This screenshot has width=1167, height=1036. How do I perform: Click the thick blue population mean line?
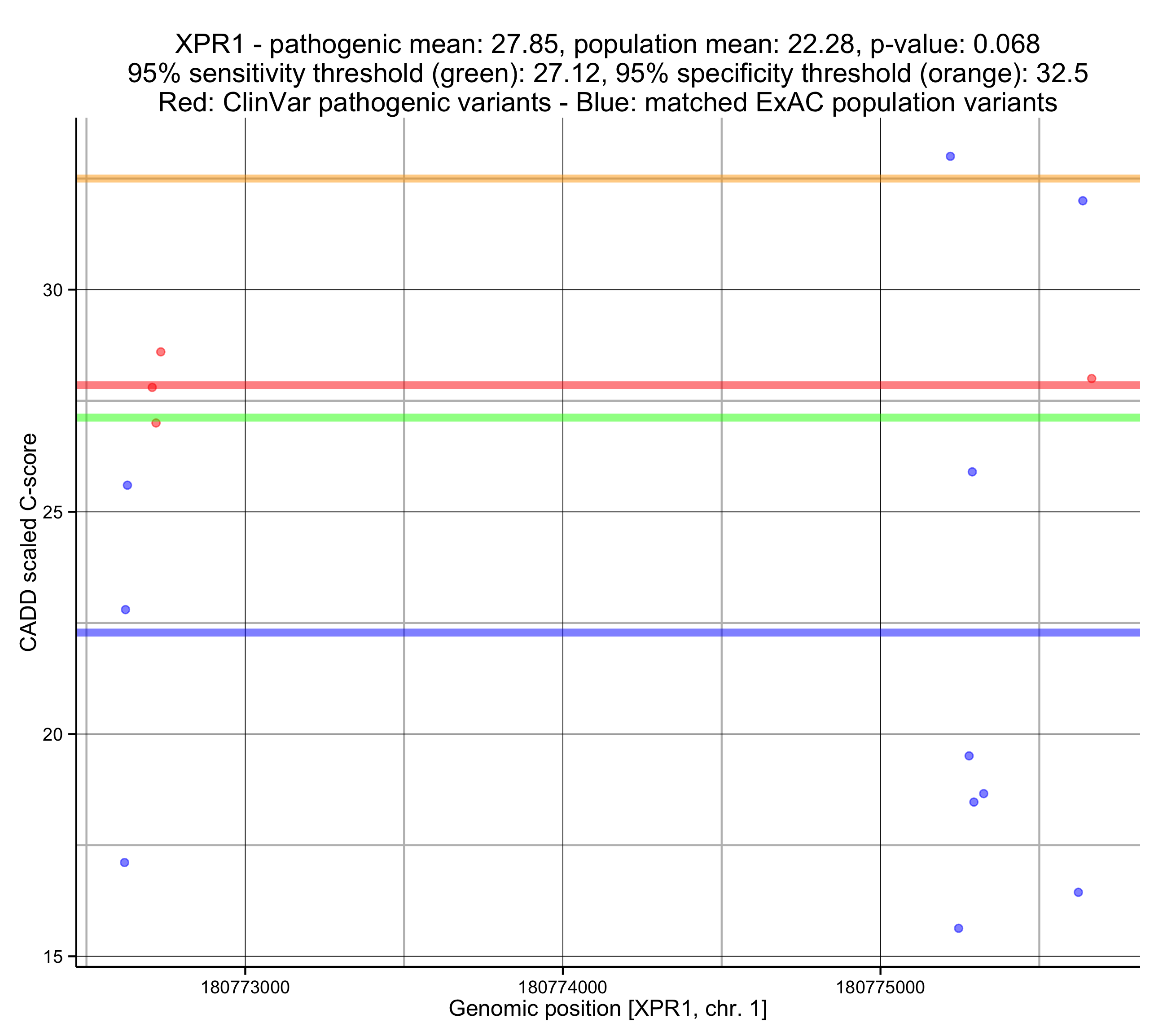click(628, 632)
